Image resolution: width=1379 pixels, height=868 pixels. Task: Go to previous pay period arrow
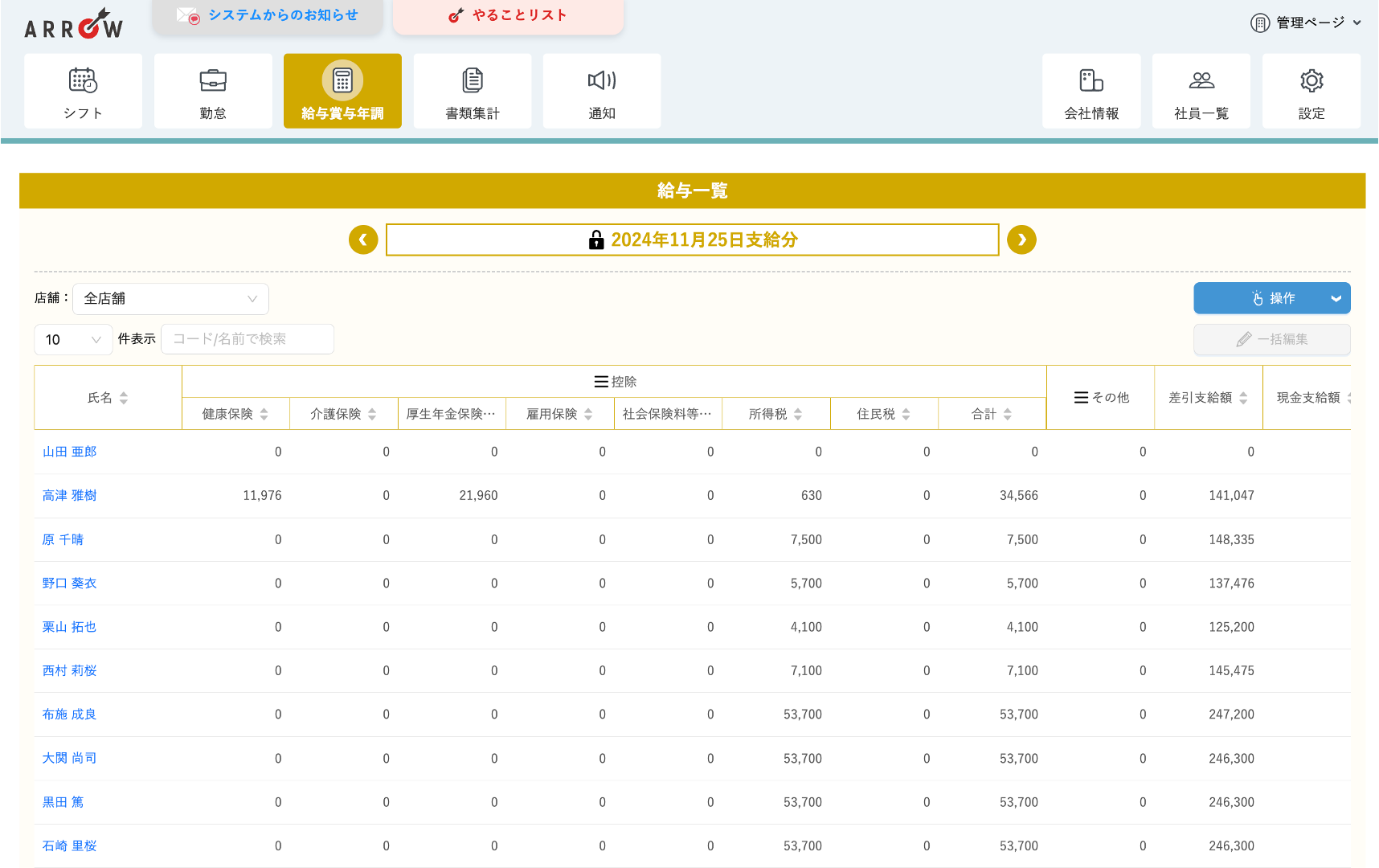tap(363, 240)
